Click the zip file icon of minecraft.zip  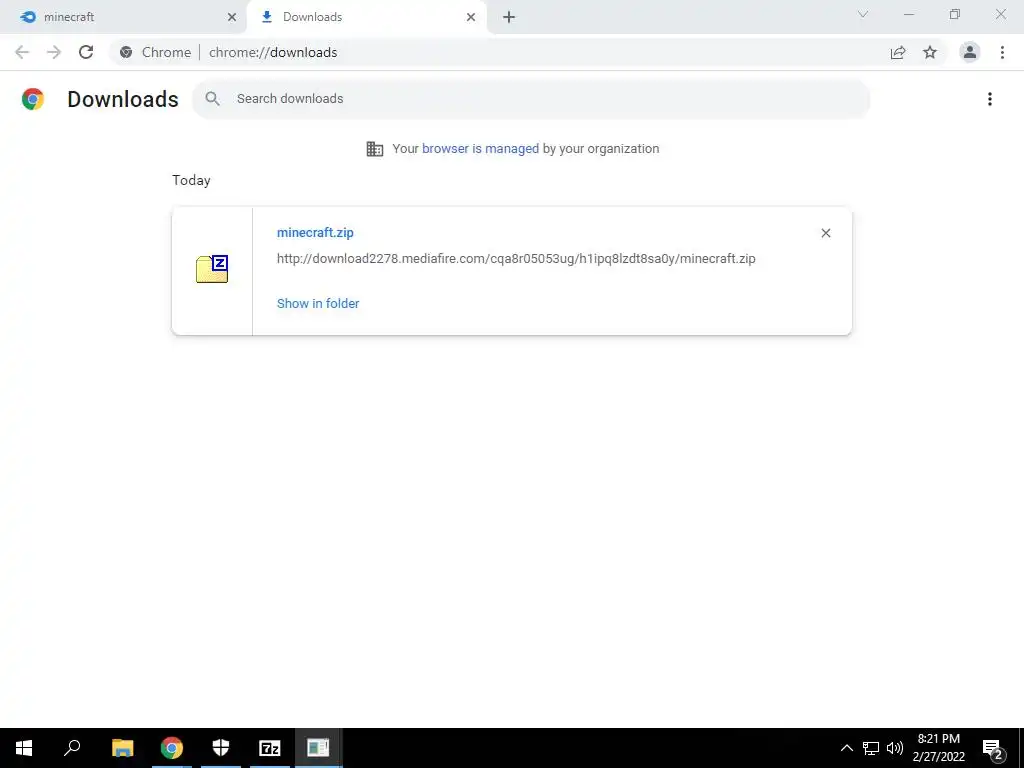click(212, 269)
